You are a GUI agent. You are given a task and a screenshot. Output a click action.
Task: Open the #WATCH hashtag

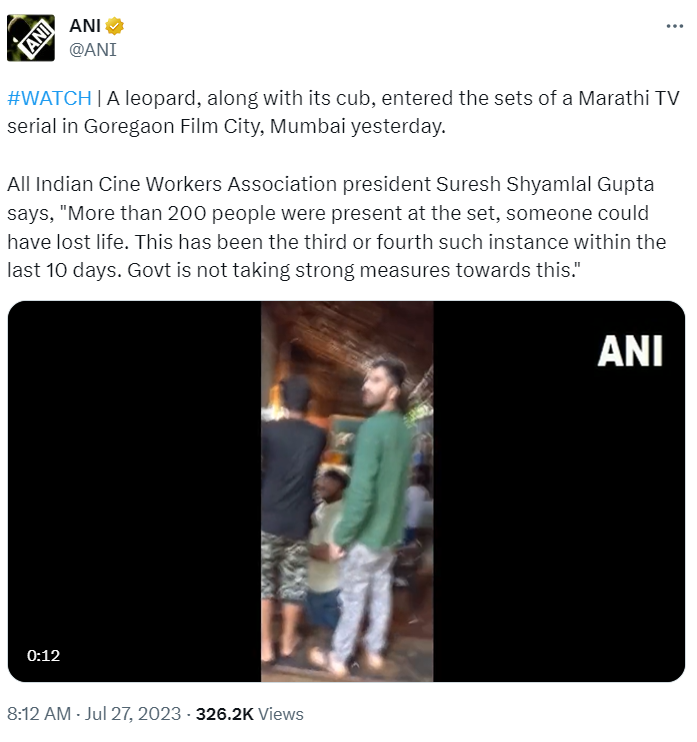(48, 99)
